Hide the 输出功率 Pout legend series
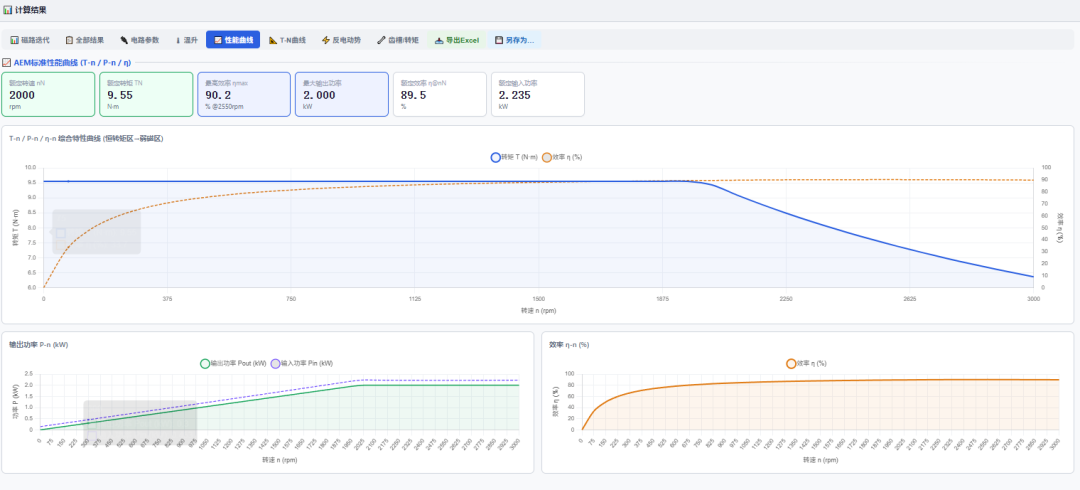 click(233, 363)
